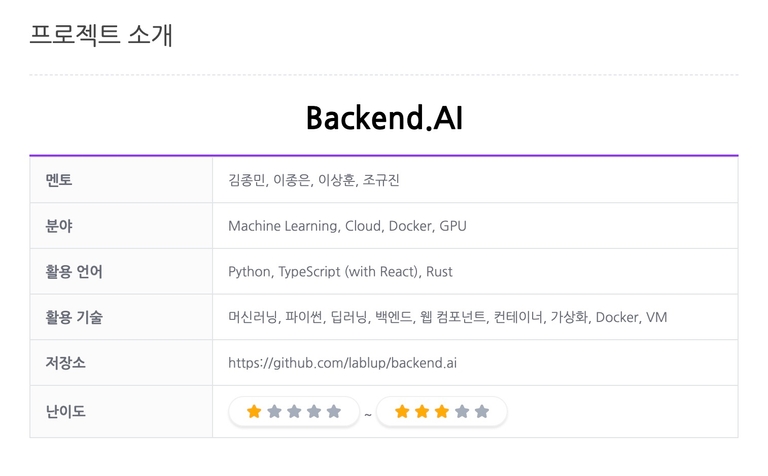The width and height of the screenshot is (768, 476).
Task: Click the 난이도 row label
Action: [x=65, y=411]
